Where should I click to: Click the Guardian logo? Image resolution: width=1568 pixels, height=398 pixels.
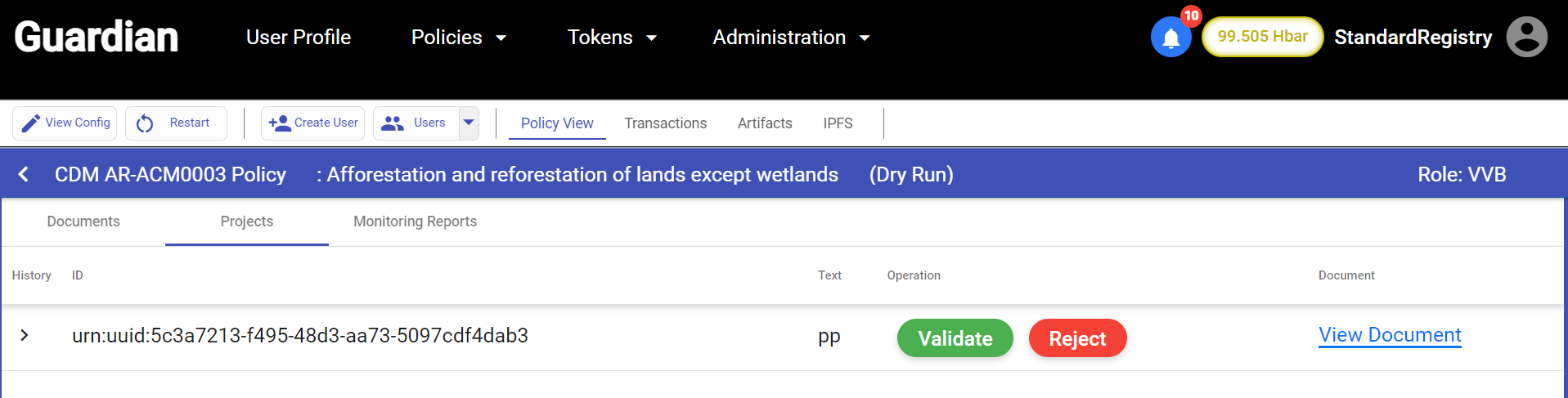pyautogui.click(x=97, y=38)
